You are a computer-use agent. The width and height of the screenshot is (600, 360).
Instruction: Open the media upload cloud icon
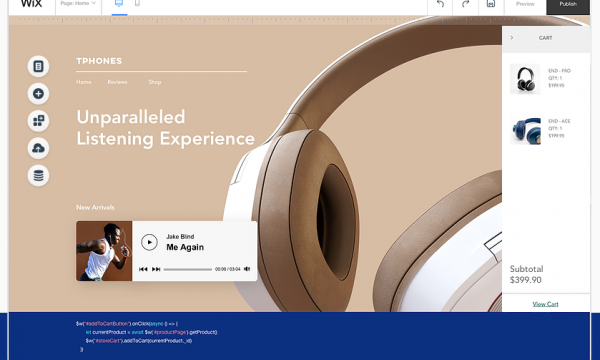tap(38, 148)
